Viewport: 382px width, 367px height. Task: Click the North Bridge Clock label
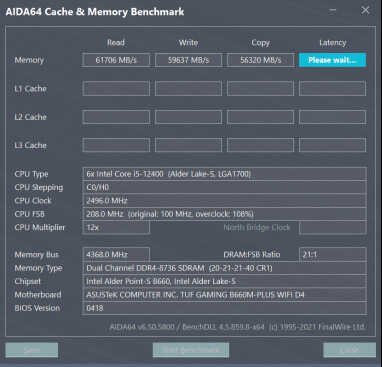[257, 227]
